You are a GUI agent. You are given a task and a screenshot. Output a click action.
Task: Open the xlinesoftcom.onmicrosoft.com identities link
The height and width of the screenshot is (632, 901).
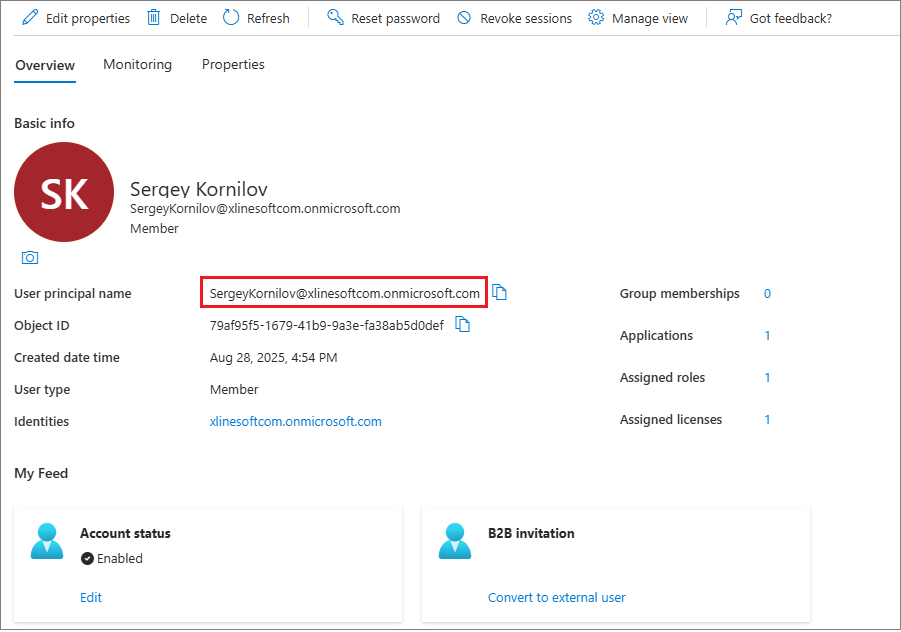(x=294, y=421)
